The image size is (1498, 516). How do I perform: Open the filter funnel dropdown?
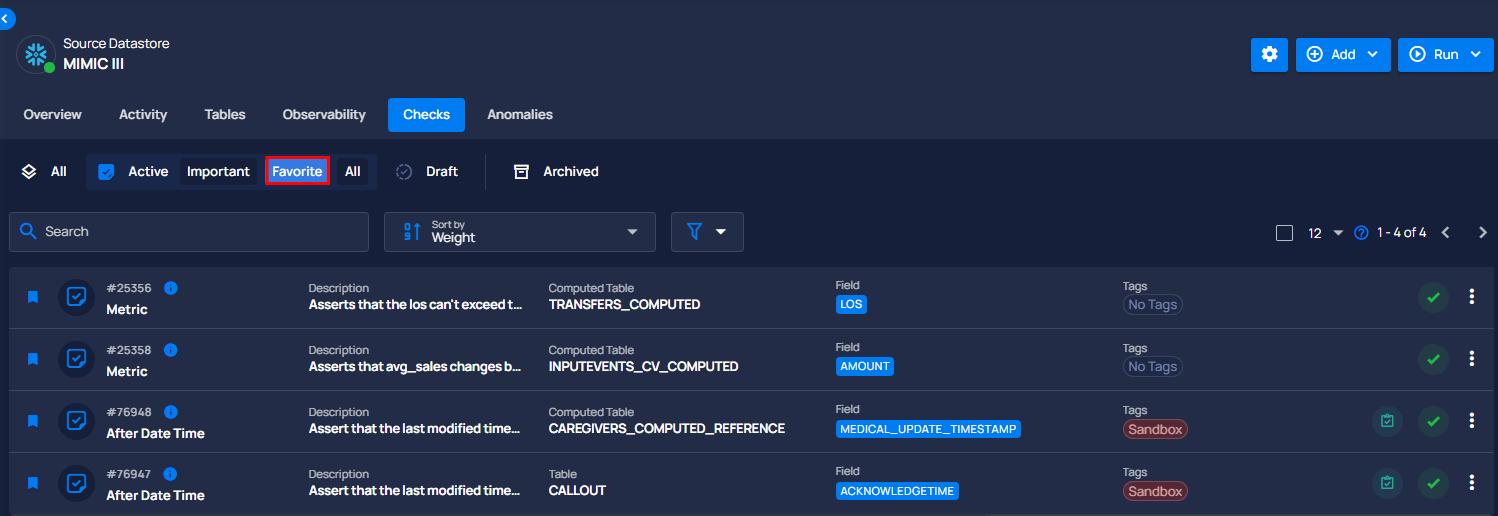(x=707, y=232)
